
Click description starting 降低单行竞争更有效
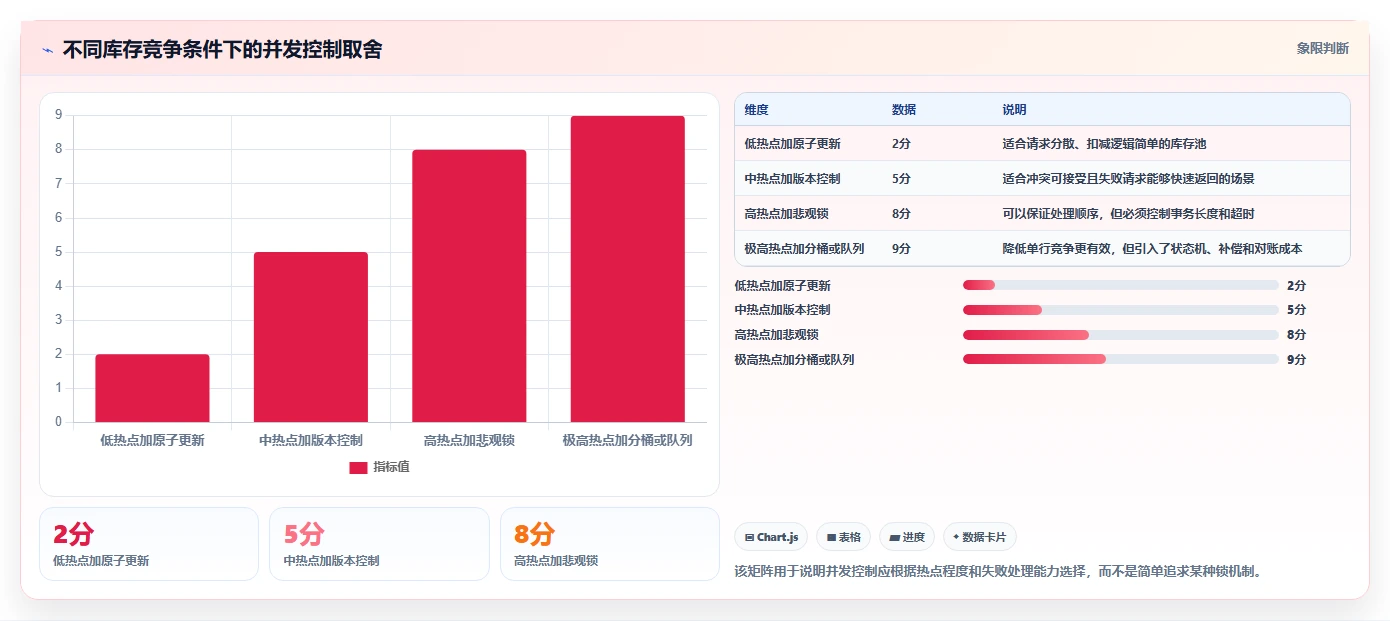pos(1152,249)
